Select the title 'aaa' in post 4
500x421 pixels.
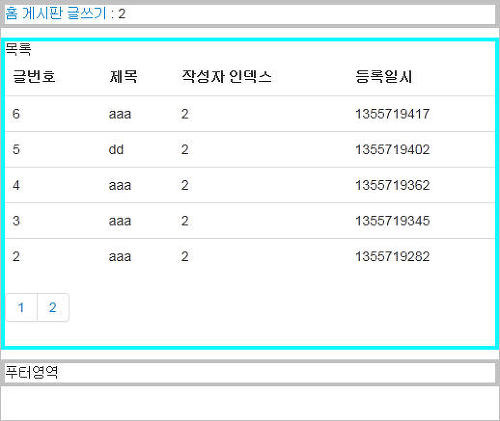120,185
